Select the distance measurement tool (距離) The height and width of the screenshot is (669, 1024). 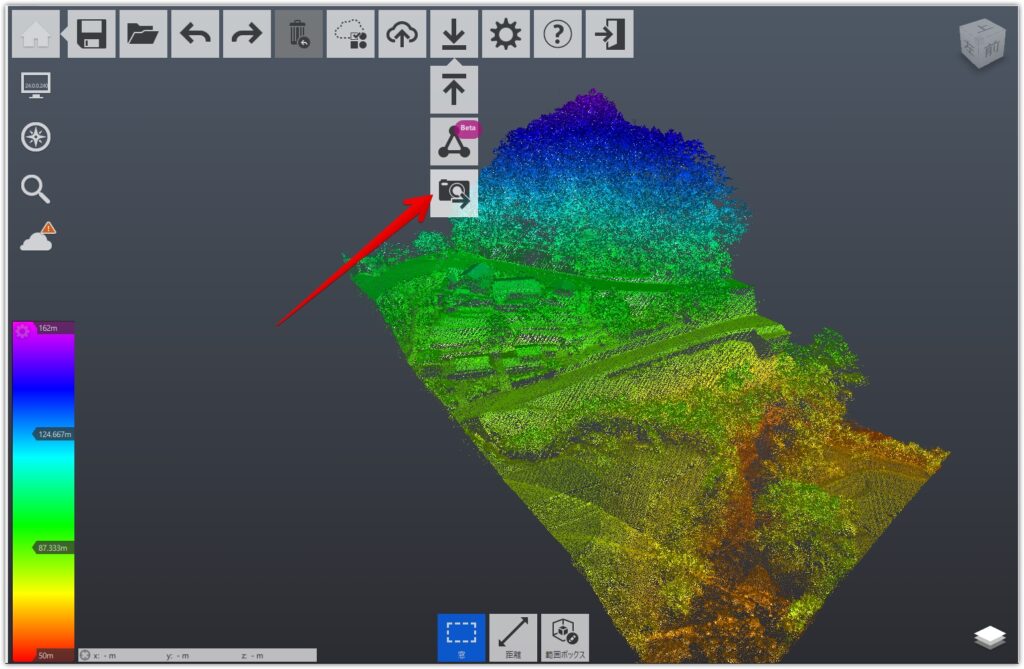click(x=513, y=638)
